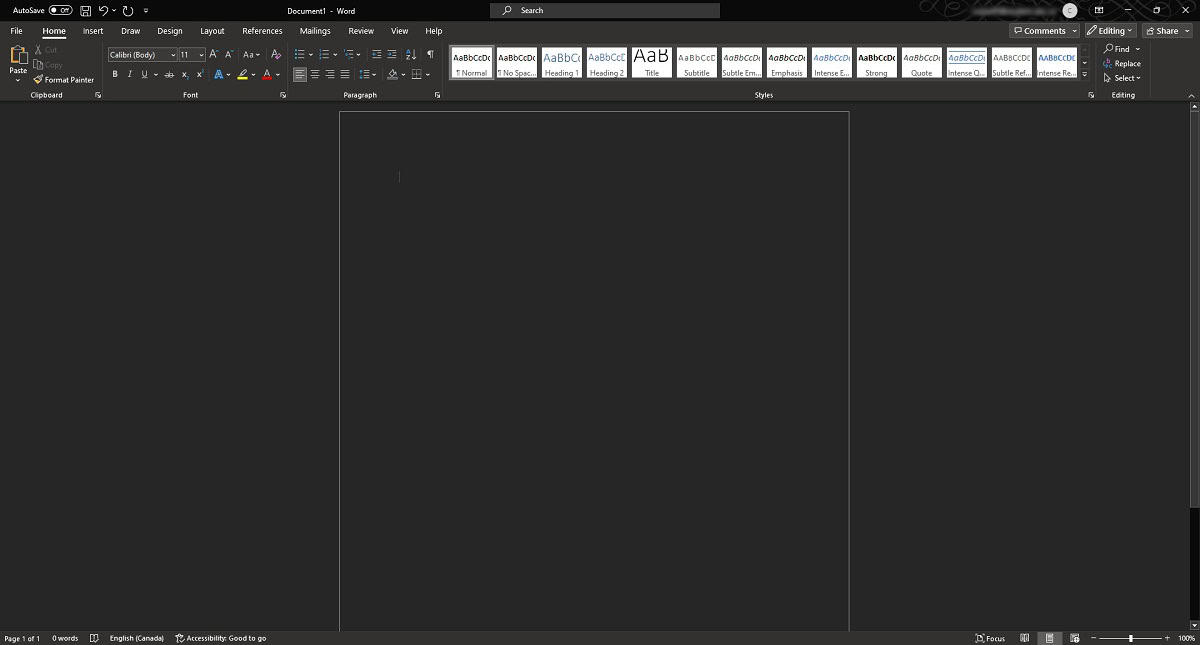Click in the Search box
Screen dimensions: 1200x645
tap(605, 10)
